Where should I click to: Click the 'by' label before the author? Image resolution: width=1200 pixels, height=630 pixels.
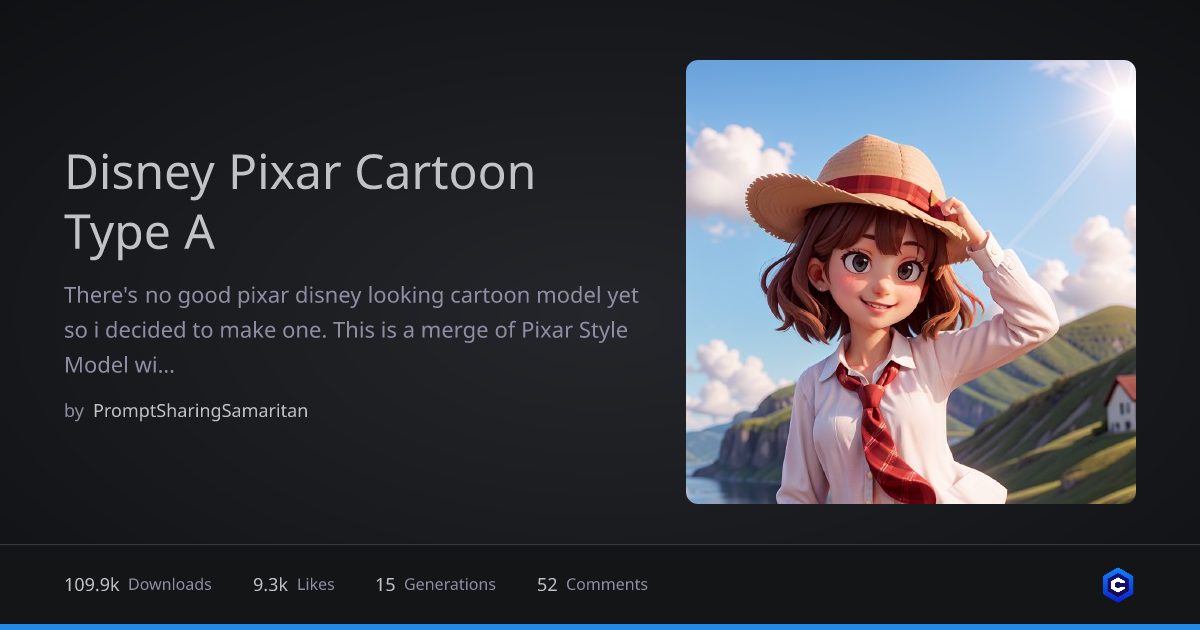tap(74, 411)
